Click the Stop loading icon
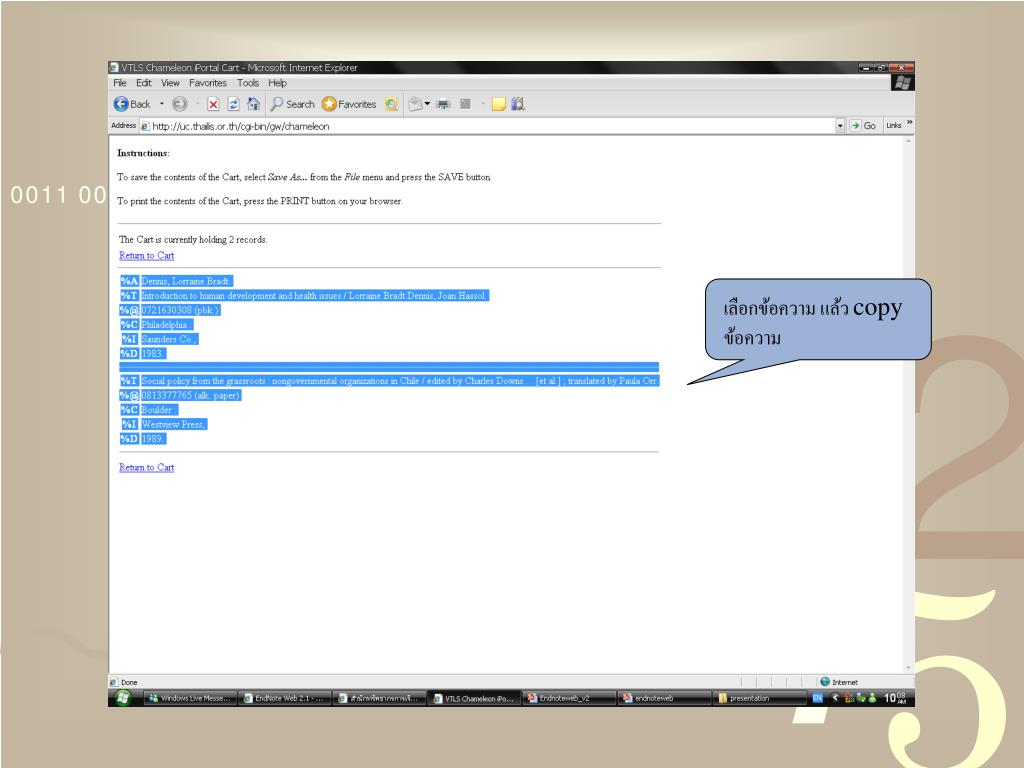The height and width of the screenshot is (768, 1024). (213, 104)
